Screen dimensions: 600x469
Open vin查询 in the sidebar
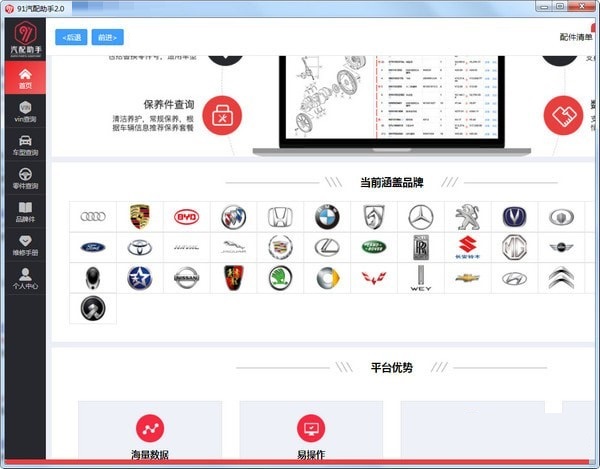tap(25, 112)
